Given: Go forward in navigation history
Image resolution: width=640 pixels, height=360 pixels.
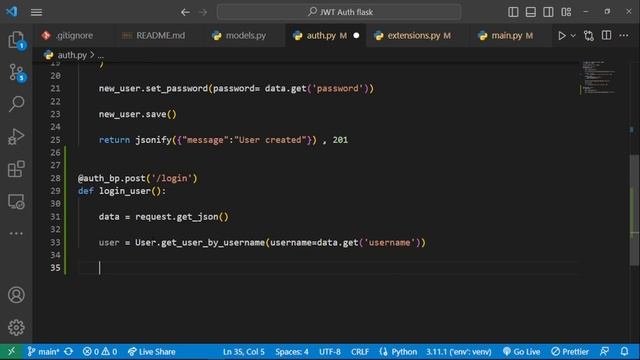Looking at the screenshot, I should [203, 12].
